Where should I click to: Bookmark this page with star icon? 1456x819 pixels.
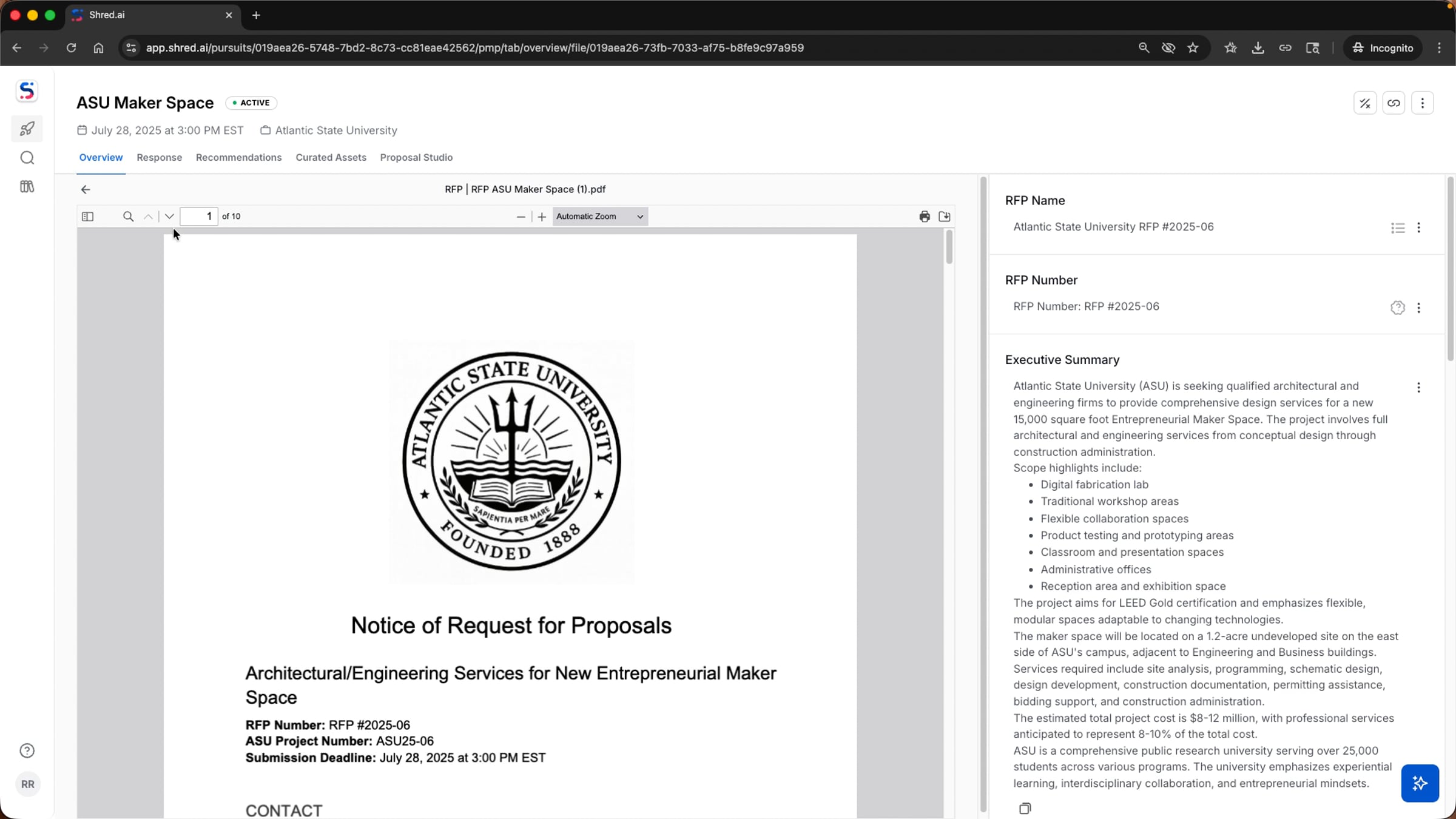coord(1193,48)
